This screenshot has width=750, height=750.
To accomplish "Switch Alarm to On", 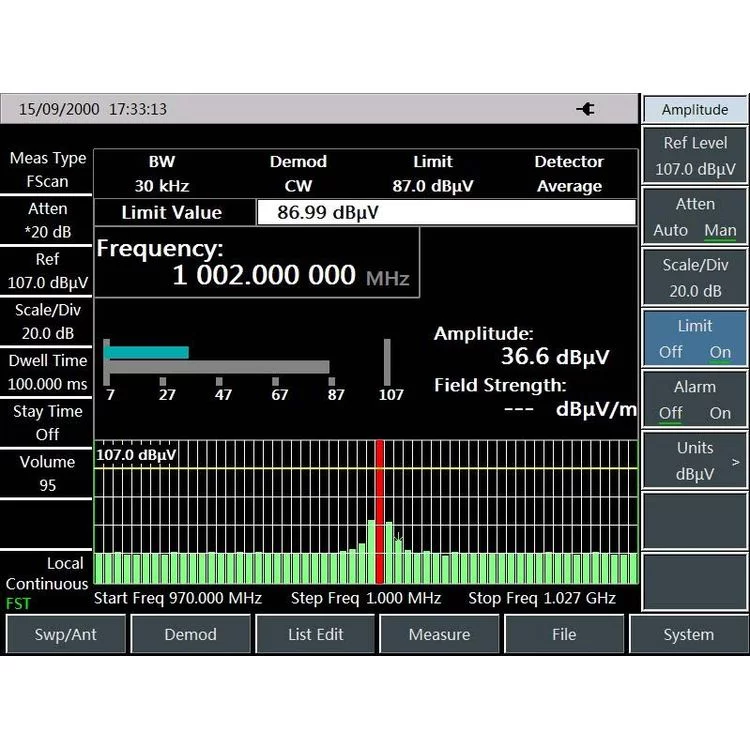I will tap(720, 413).
